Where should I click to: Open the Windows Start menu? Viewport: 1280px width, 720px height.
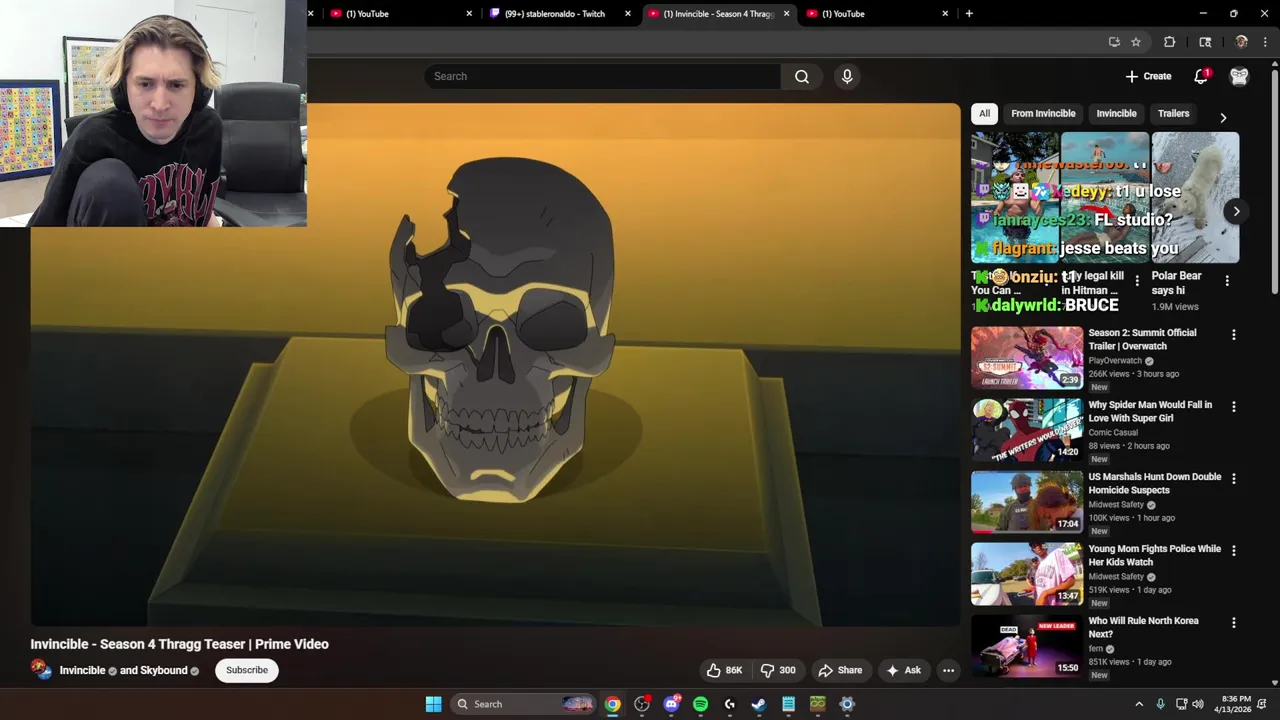point(433,704)
